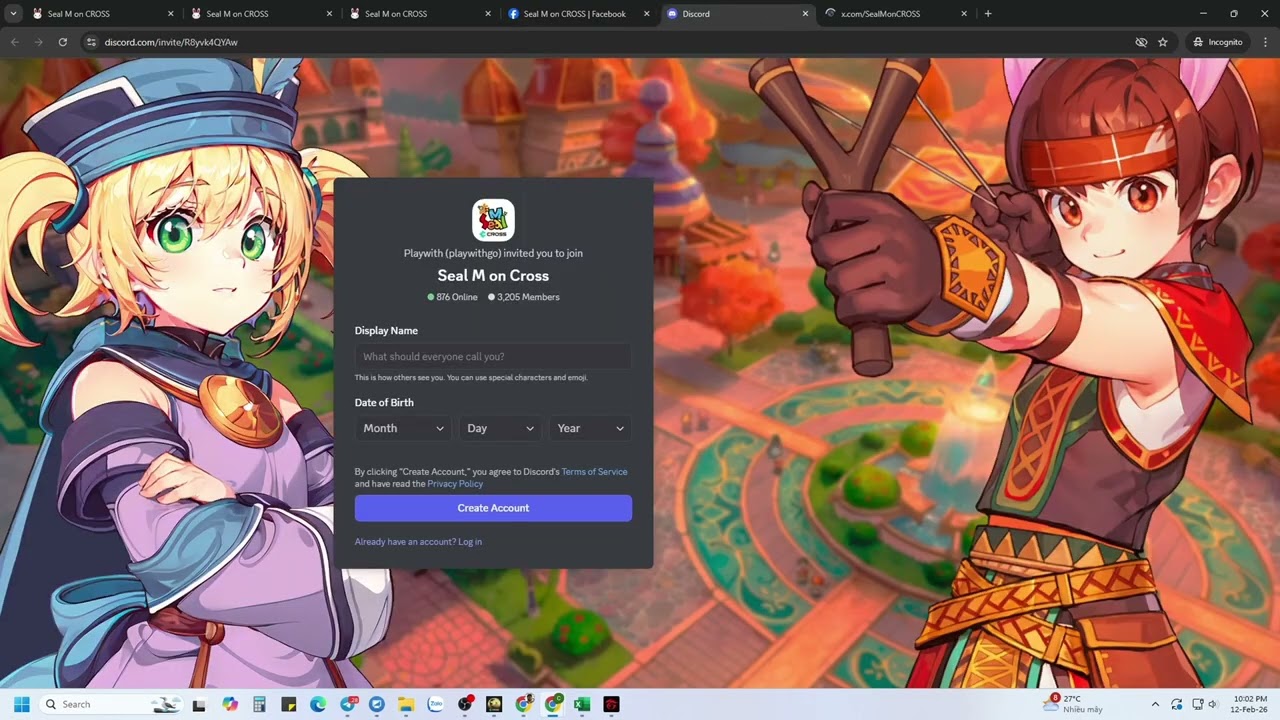Click the address bar URL

point(171,42)
